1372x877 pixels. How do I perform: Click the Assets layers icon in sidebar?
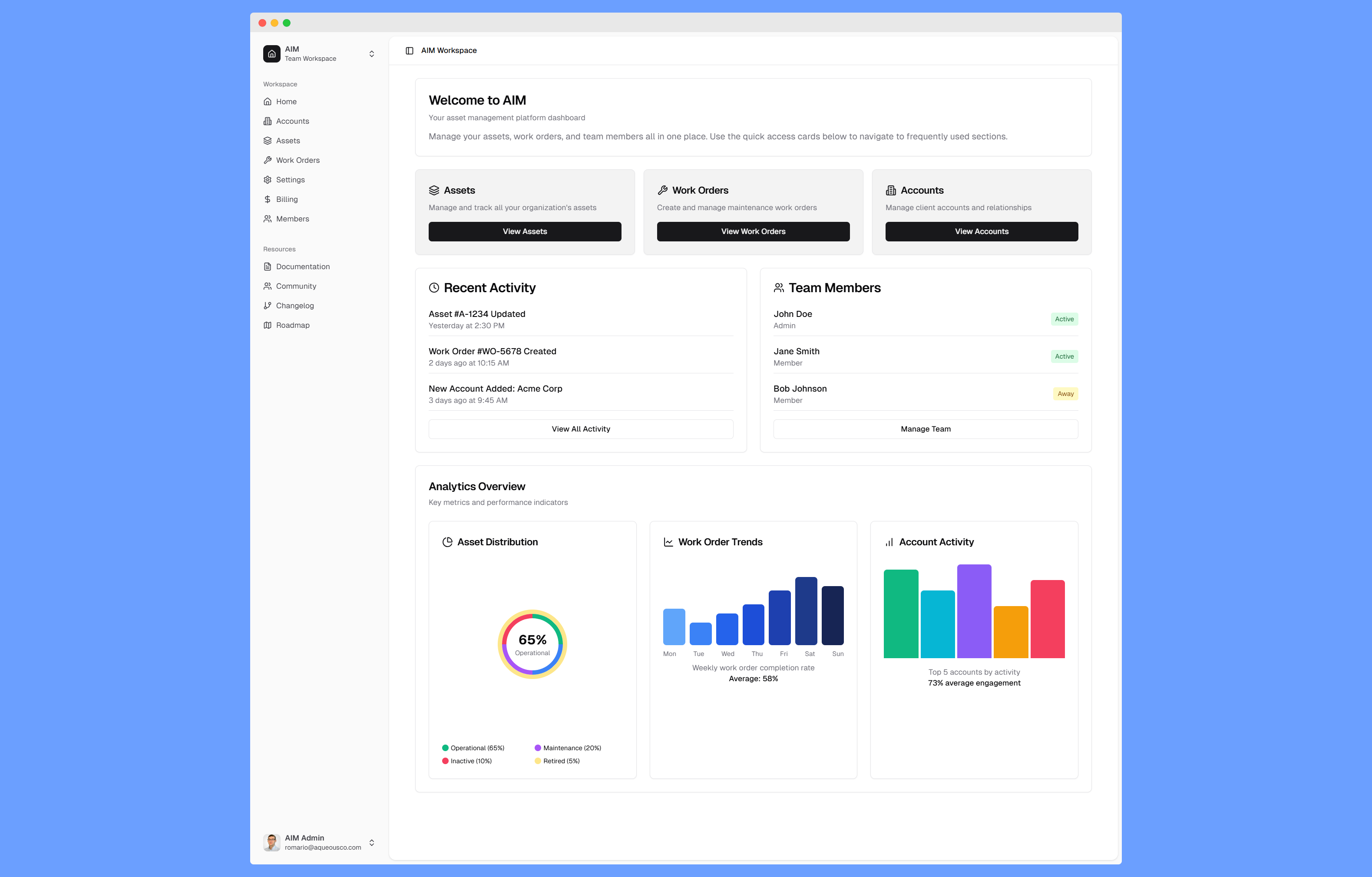click(267, 141)
